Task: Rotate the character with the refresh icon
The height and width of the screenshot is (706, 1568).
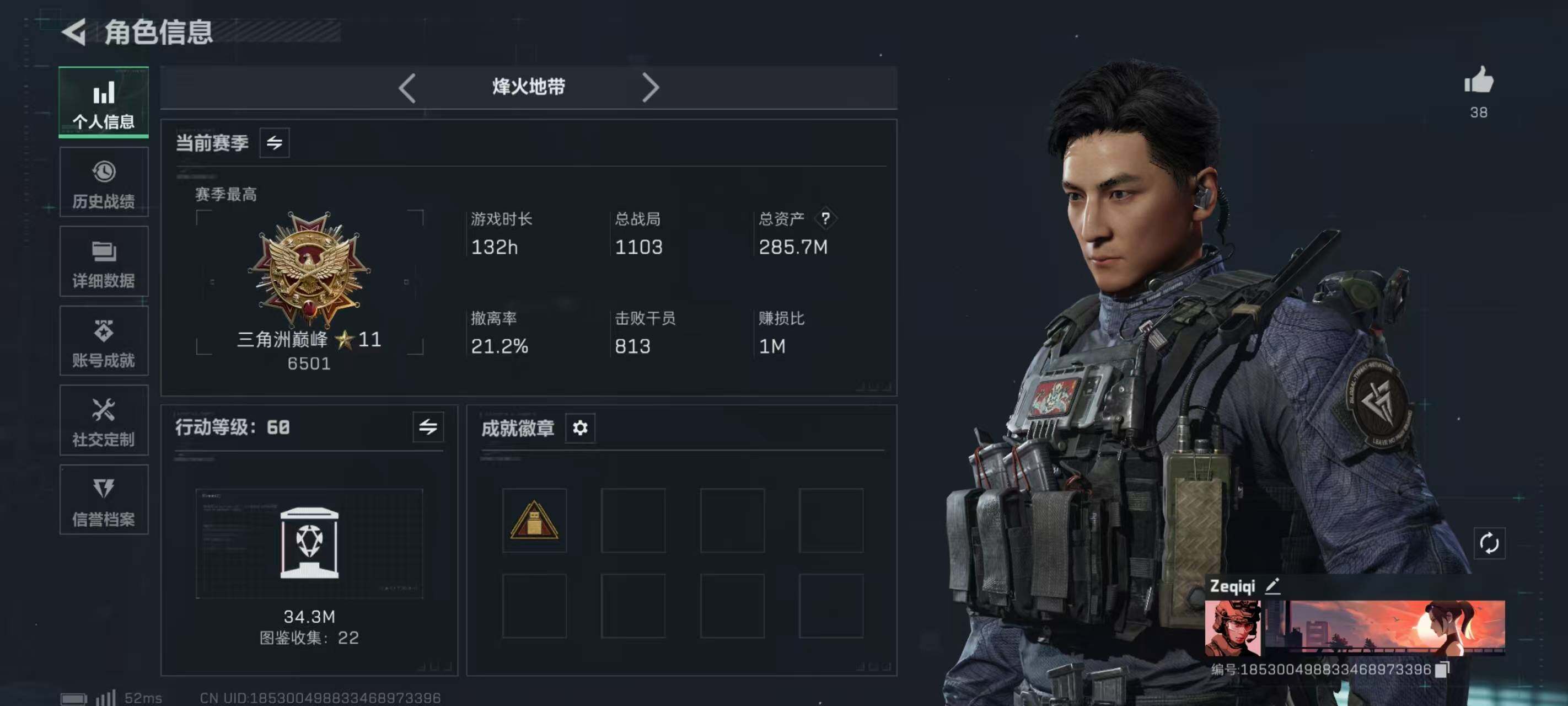Action: 1489,543
